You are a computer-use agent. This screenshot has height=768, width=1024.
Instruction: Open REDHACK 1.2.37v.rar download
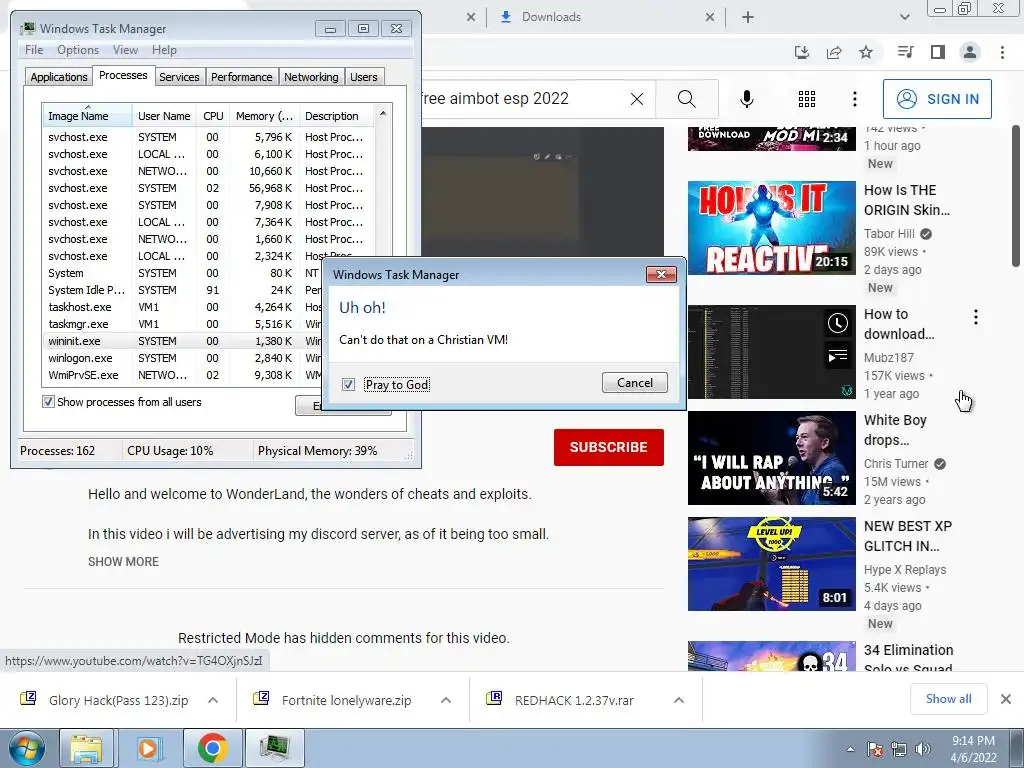point(573,700)
